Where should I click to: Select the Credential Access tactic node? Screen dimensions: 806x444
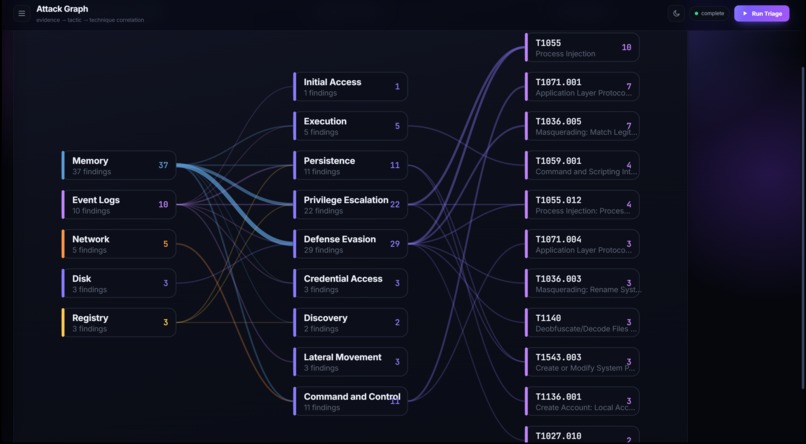coord(350,283)
